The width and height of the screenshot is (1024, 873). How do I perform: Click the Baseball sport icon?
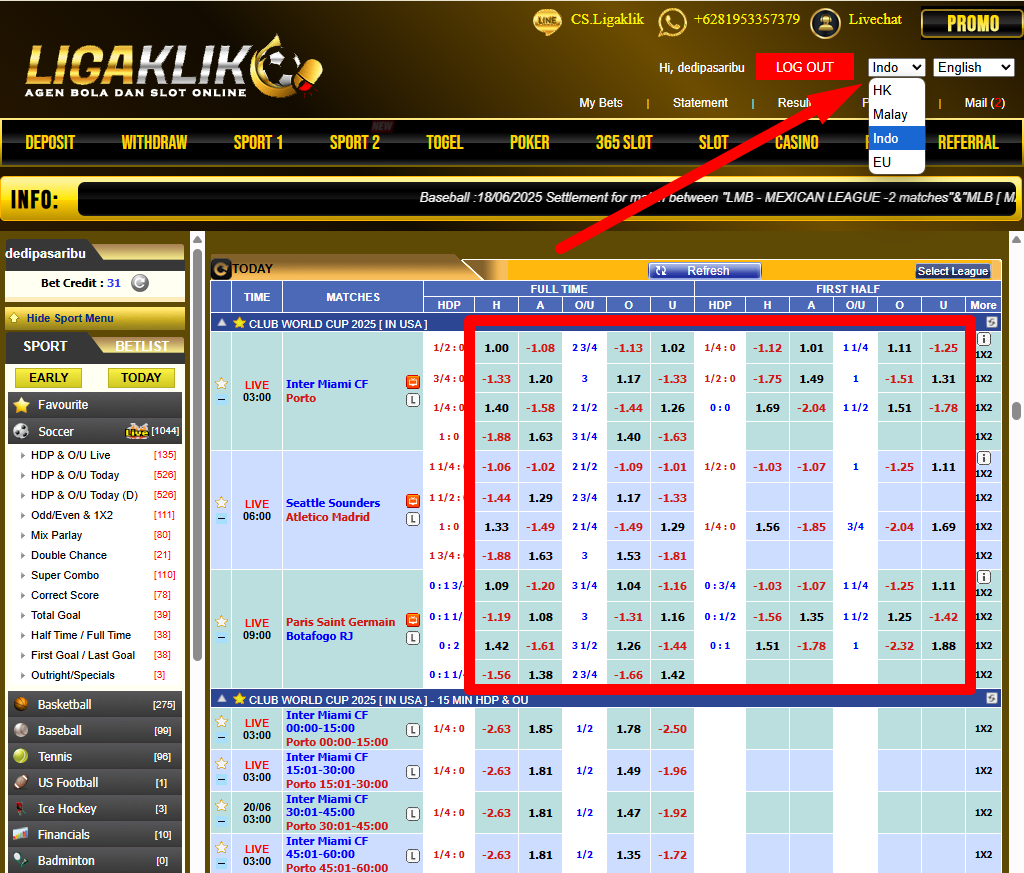pyautogui.click(x=22, y=730)
